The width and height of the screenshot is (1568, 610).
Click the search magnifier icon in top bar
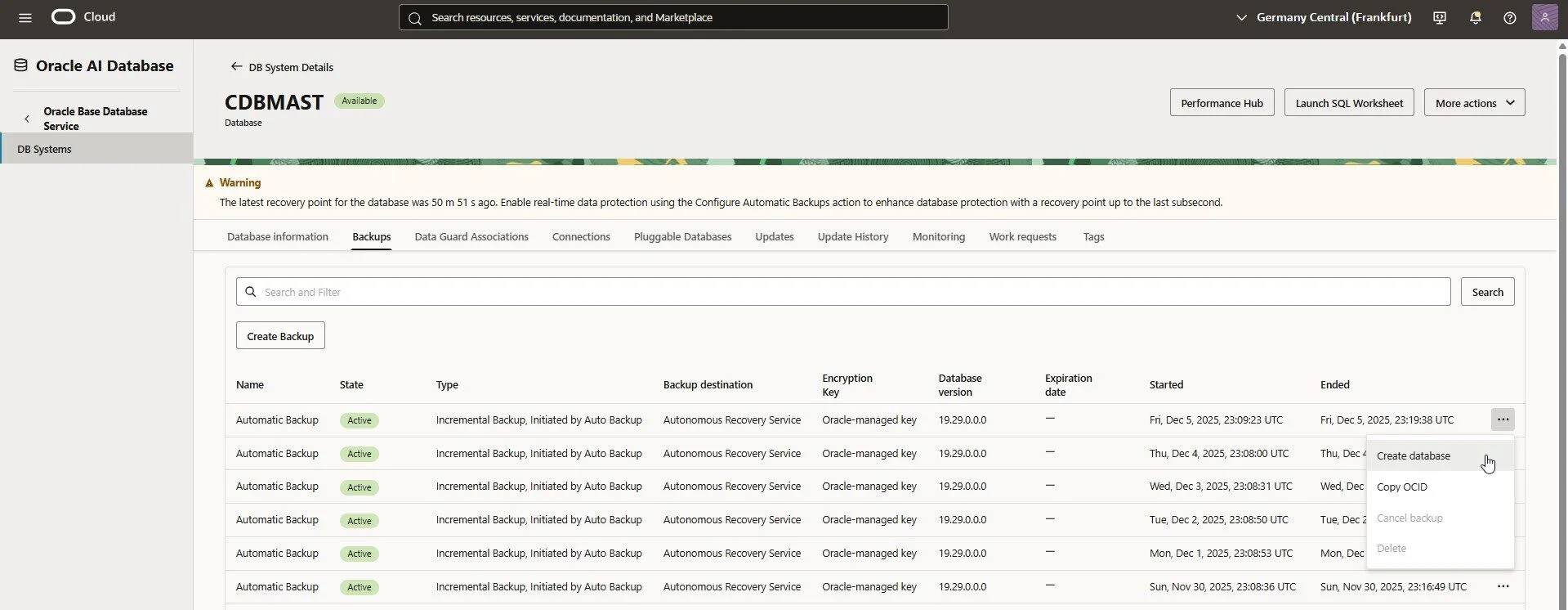click(x=415, y=18)
